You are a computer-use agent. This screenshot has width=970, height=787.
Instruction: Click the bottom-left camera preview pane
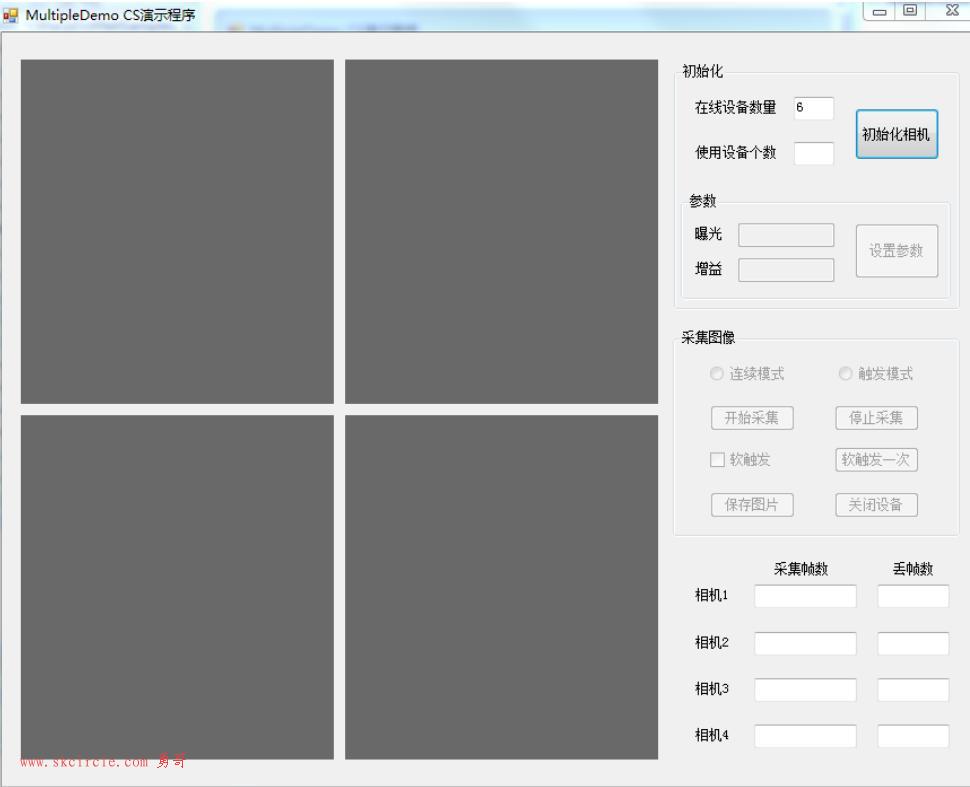pyautogui.click(x=177, y=587)
